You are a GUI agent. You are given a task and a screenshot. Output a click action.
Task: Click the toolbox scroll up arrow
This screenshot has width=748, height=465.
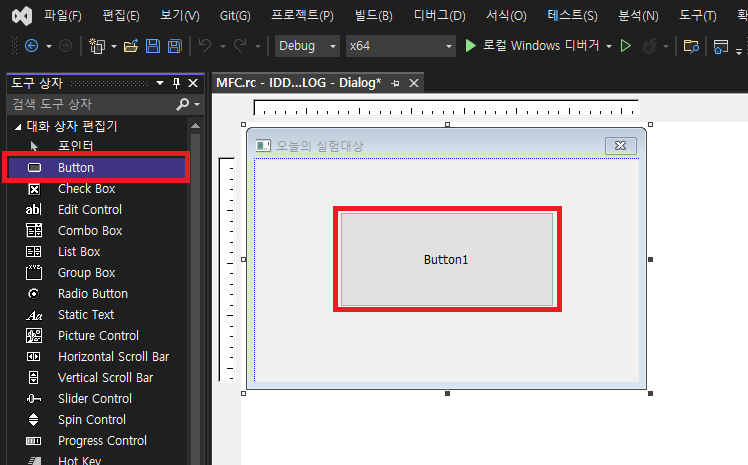tap(195, 126)
